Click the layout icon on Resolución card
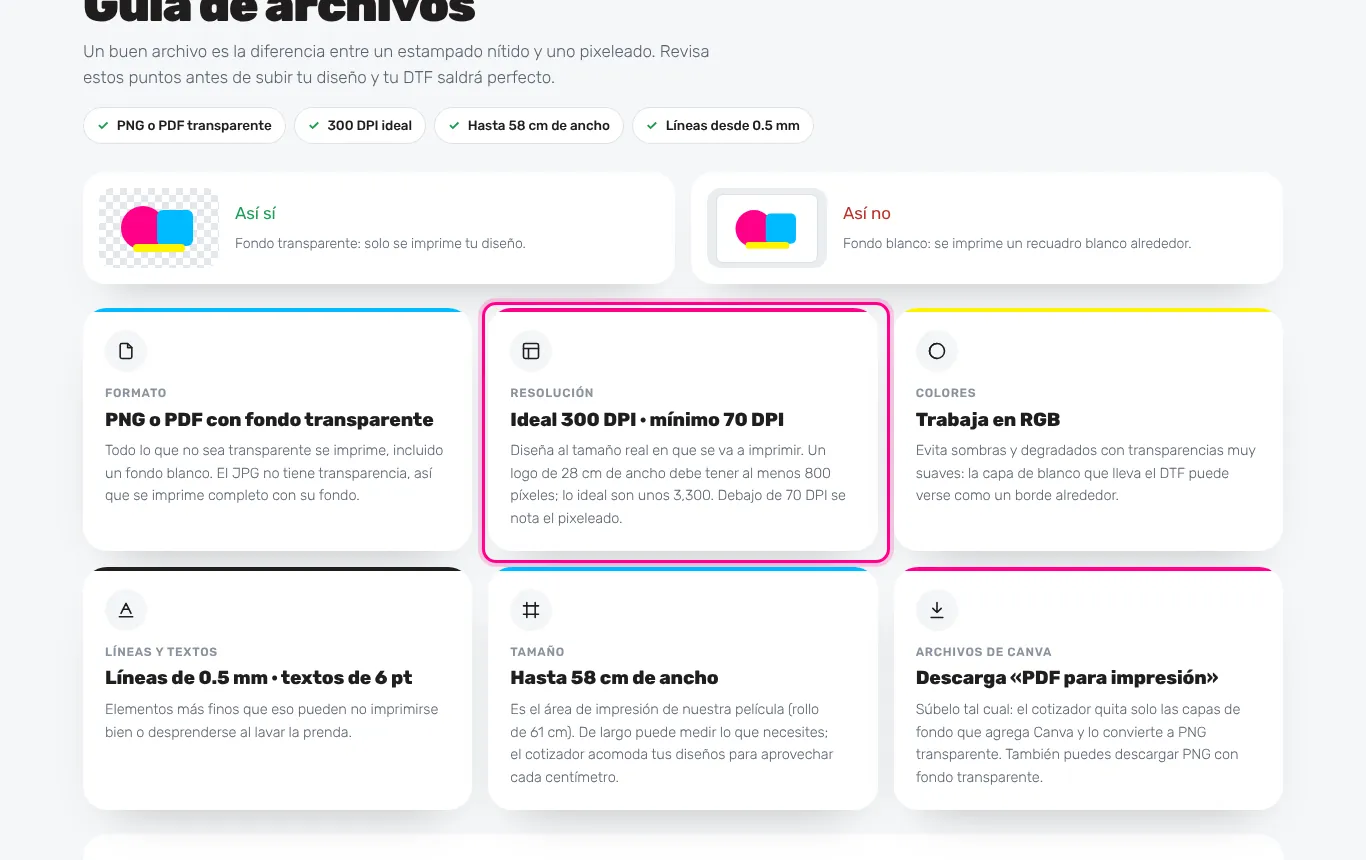Image resolution: width=1366 pixels, height=860 pixels. coord(531,351)
